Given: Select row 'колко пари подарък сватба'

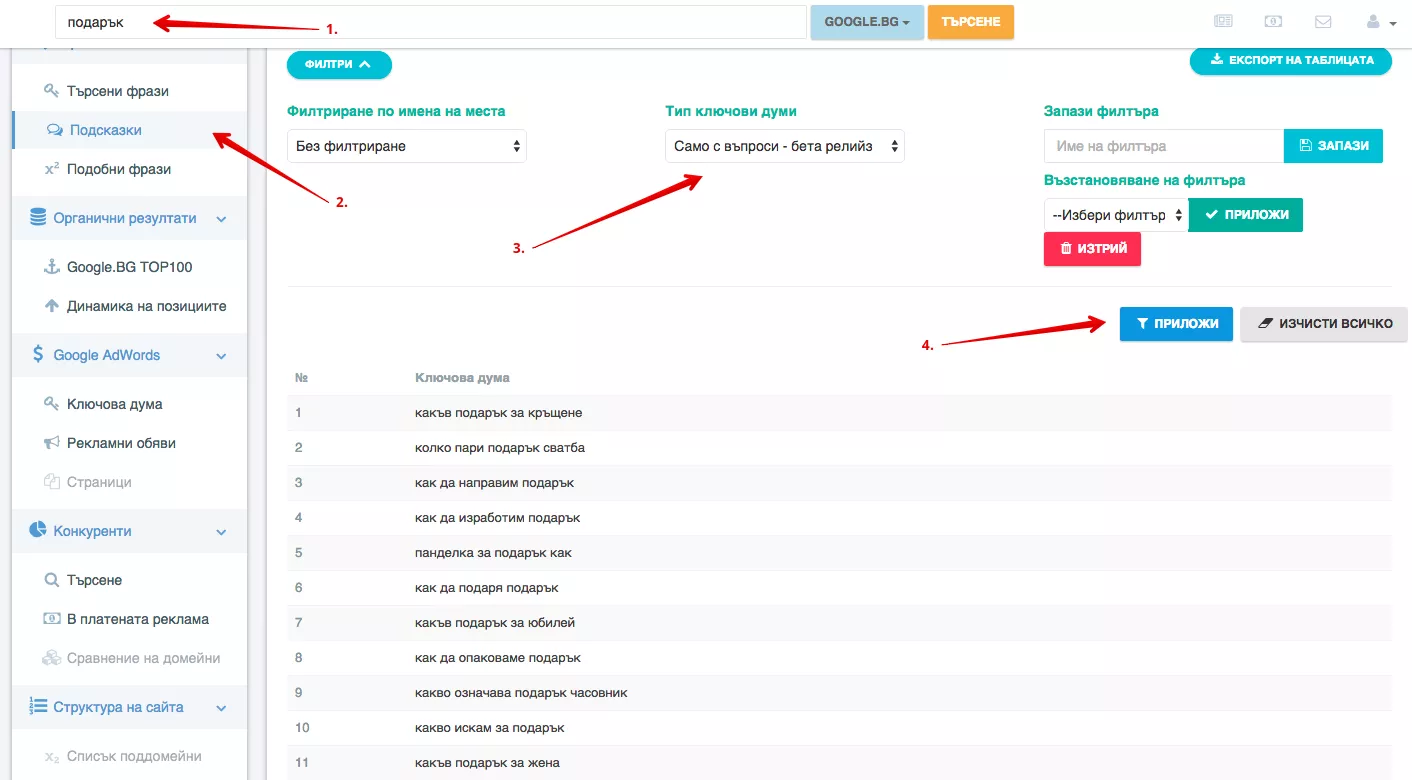Looking at the screenshot, I should pyautogui.click(x=839, y=448).
